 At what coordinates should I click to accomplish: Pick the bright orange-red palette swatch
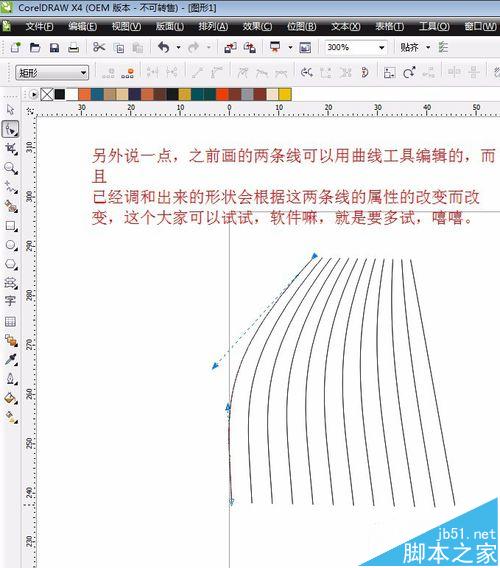(x=222, y=95)
